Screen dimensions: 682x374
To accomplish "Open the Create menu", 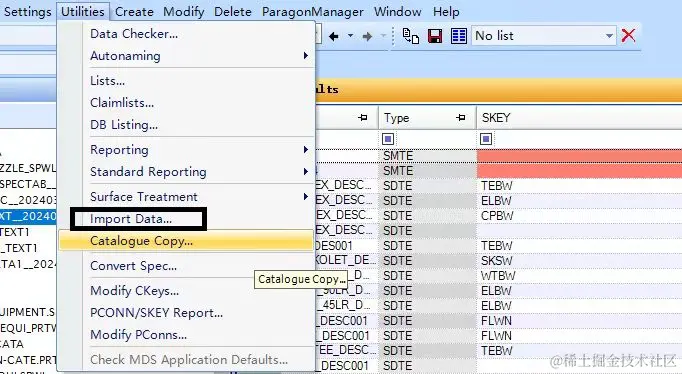I will point(134,12).
